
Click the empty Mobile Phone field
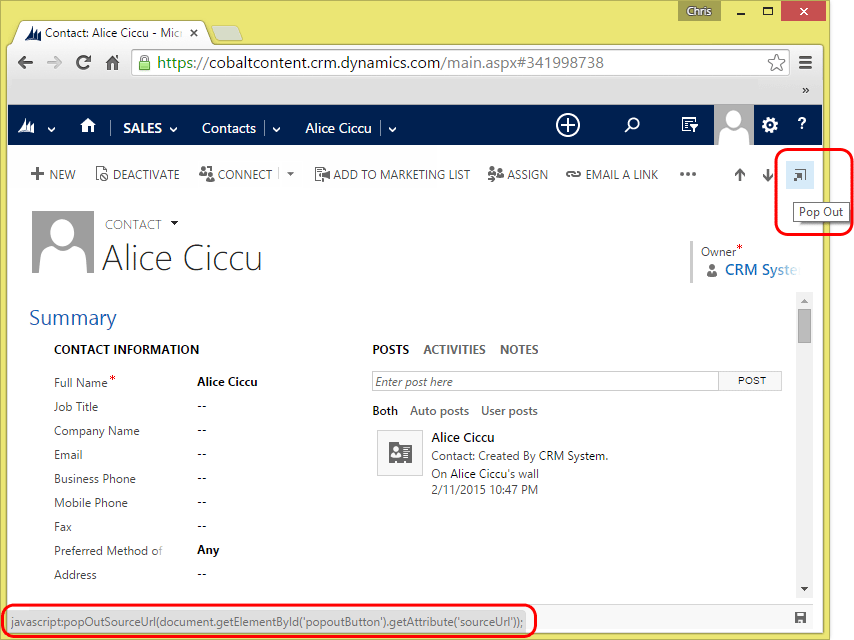click(x=202, y=502)
